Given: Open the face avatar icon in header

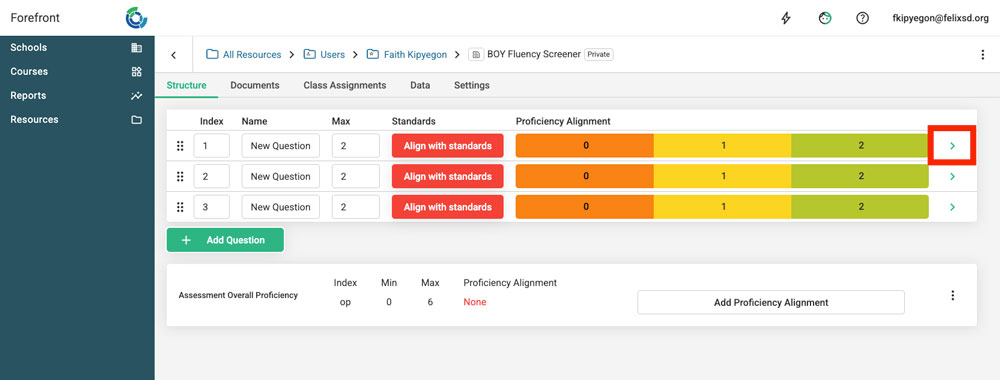Looking at the screenshot, I should pyautogui.click(x=825, y=18).
